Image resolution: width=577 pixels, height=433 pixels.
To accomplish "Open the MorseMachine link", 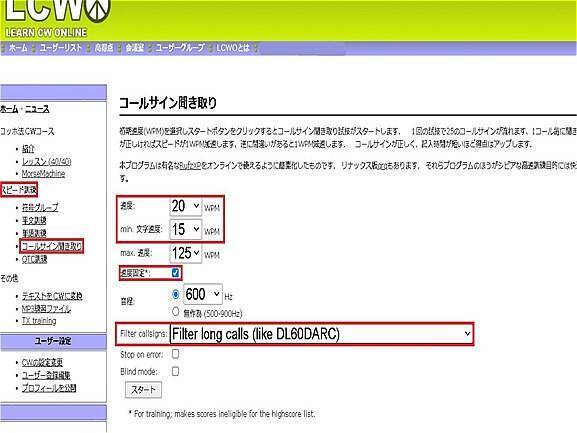I will pos(43,173).
